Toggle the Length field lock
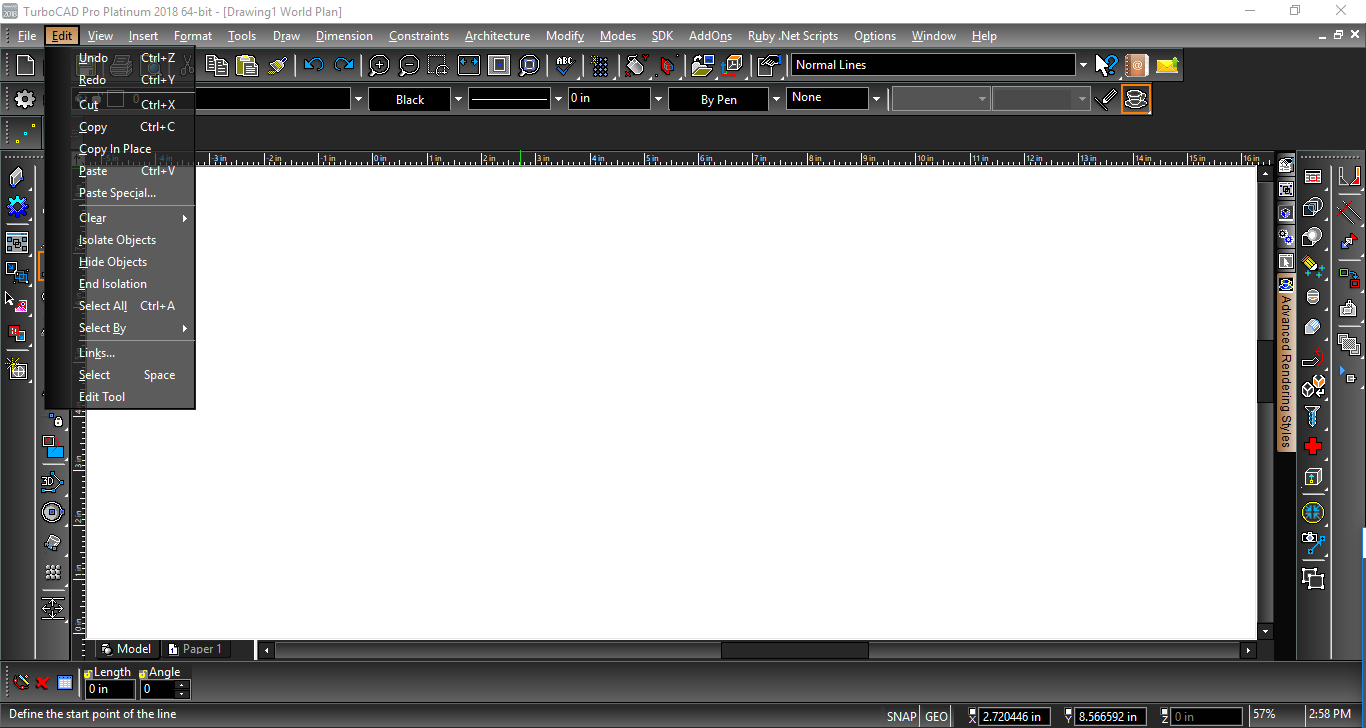 (88, 673)
